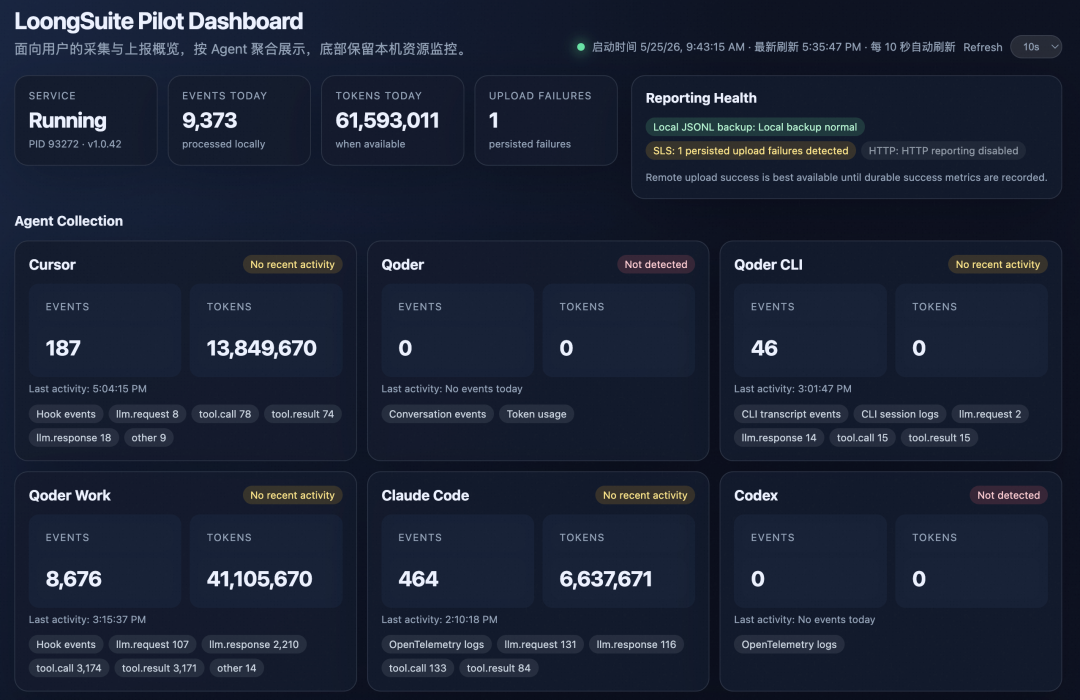Click the Reporting Health heading

tap(701, 98)
